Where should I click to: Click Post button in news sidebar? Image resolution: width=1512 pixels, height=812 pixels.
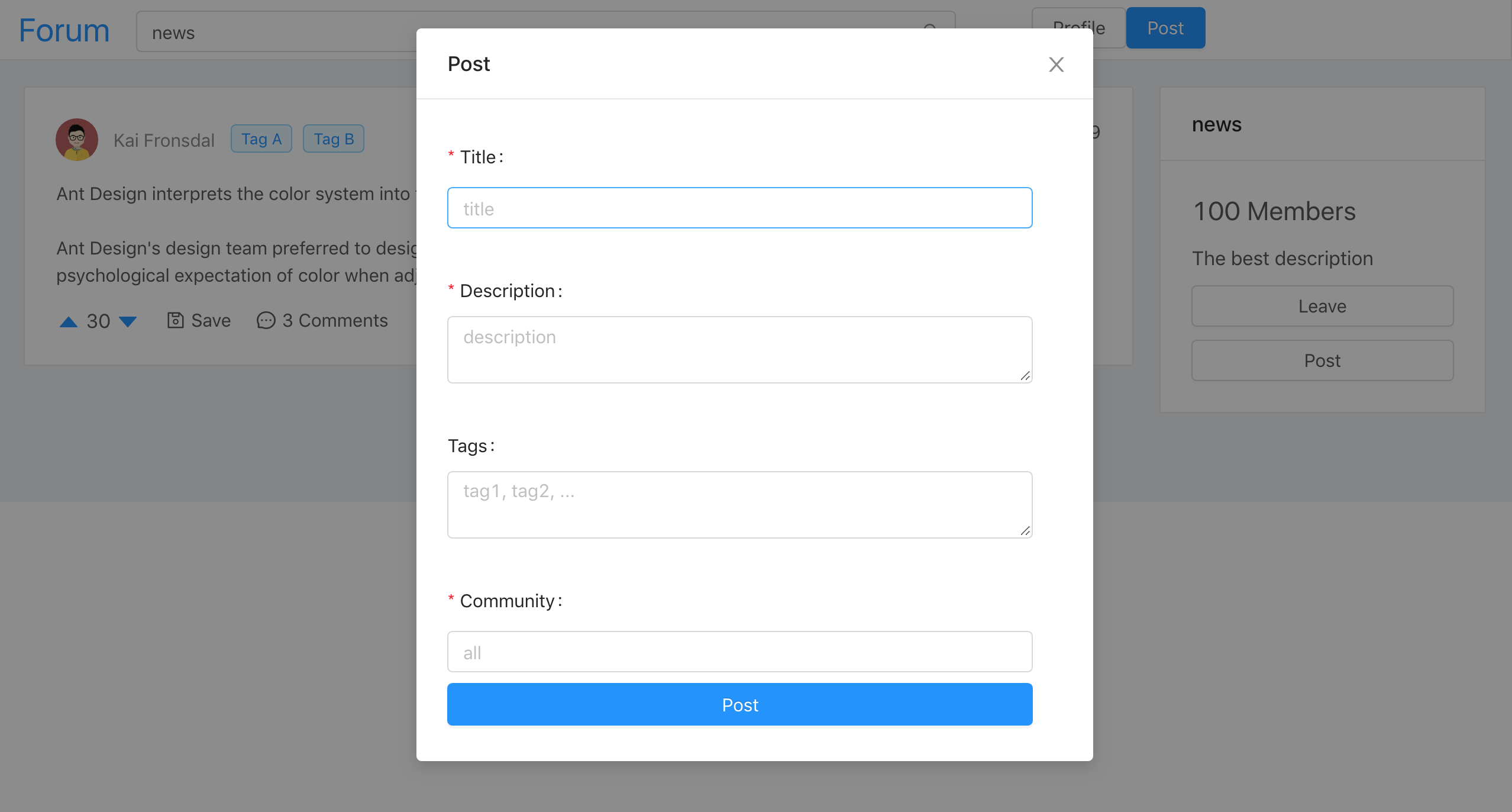tap(1322, 360)
